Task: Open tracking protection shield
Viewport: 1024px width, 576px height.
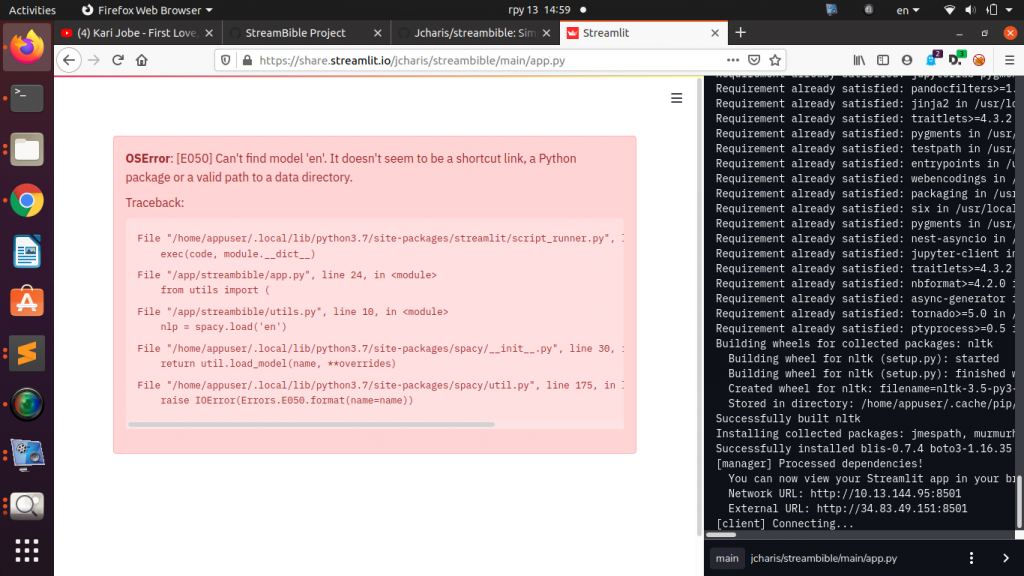Action: (226, 60)
